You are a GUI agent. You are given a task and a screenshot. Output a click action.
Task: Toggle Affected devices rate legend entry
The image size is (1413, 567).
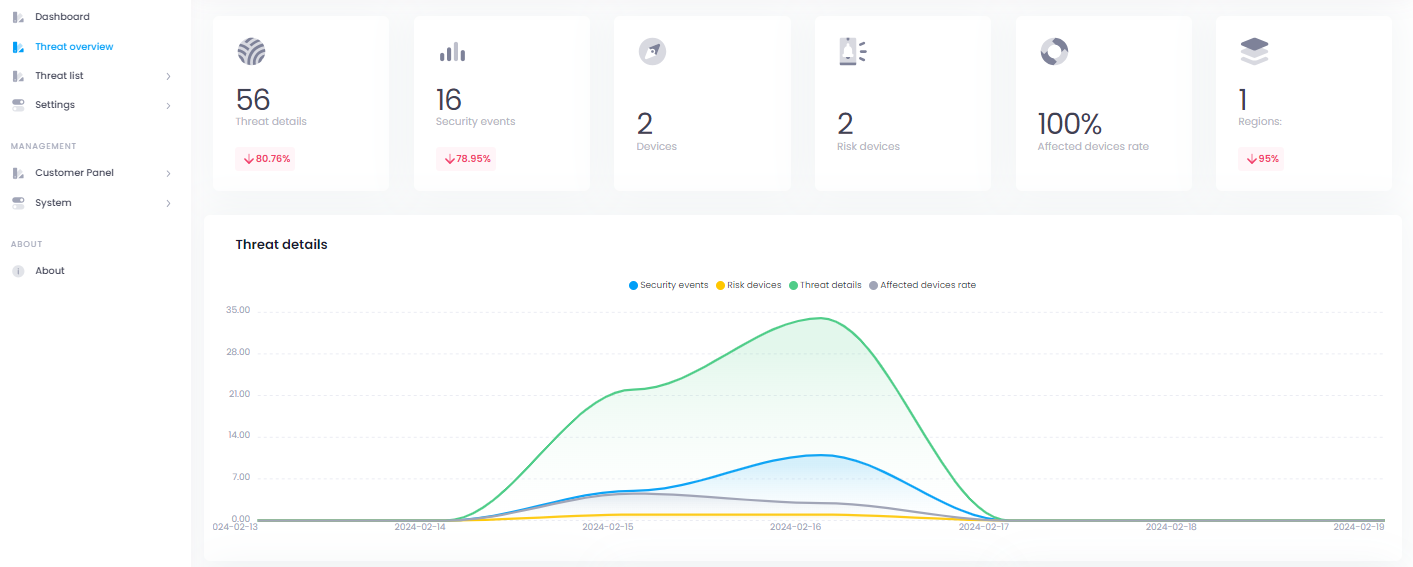(921, 285)
